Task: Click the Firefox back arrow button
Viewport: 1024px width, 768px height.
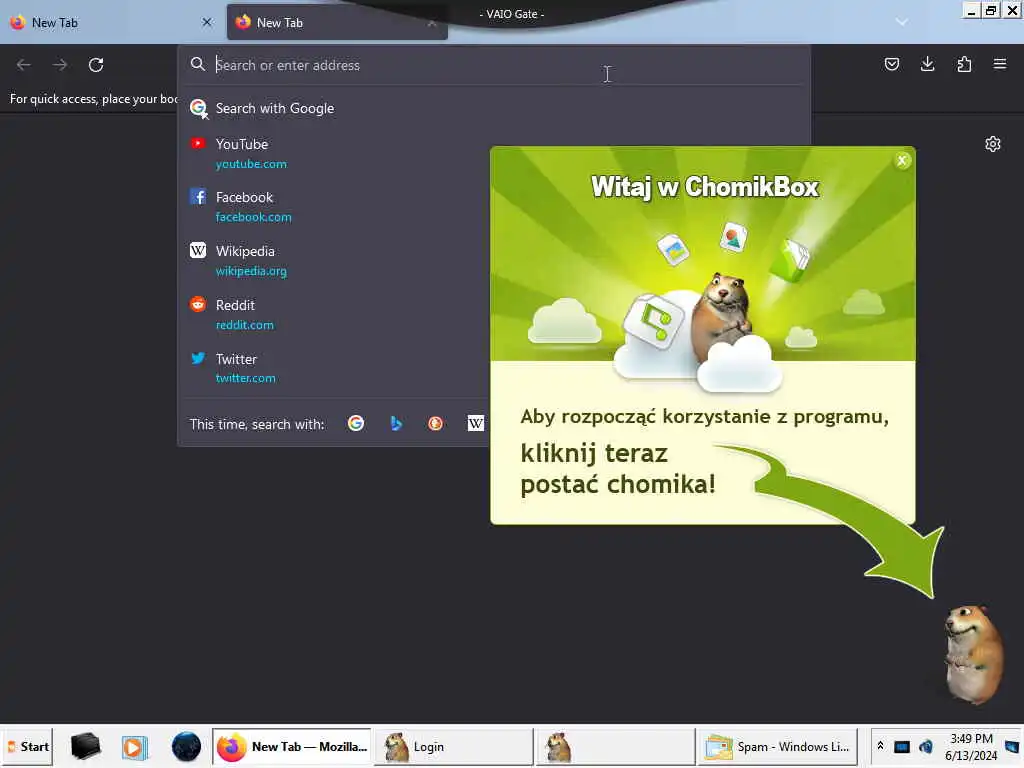Action: click(24, 65)
